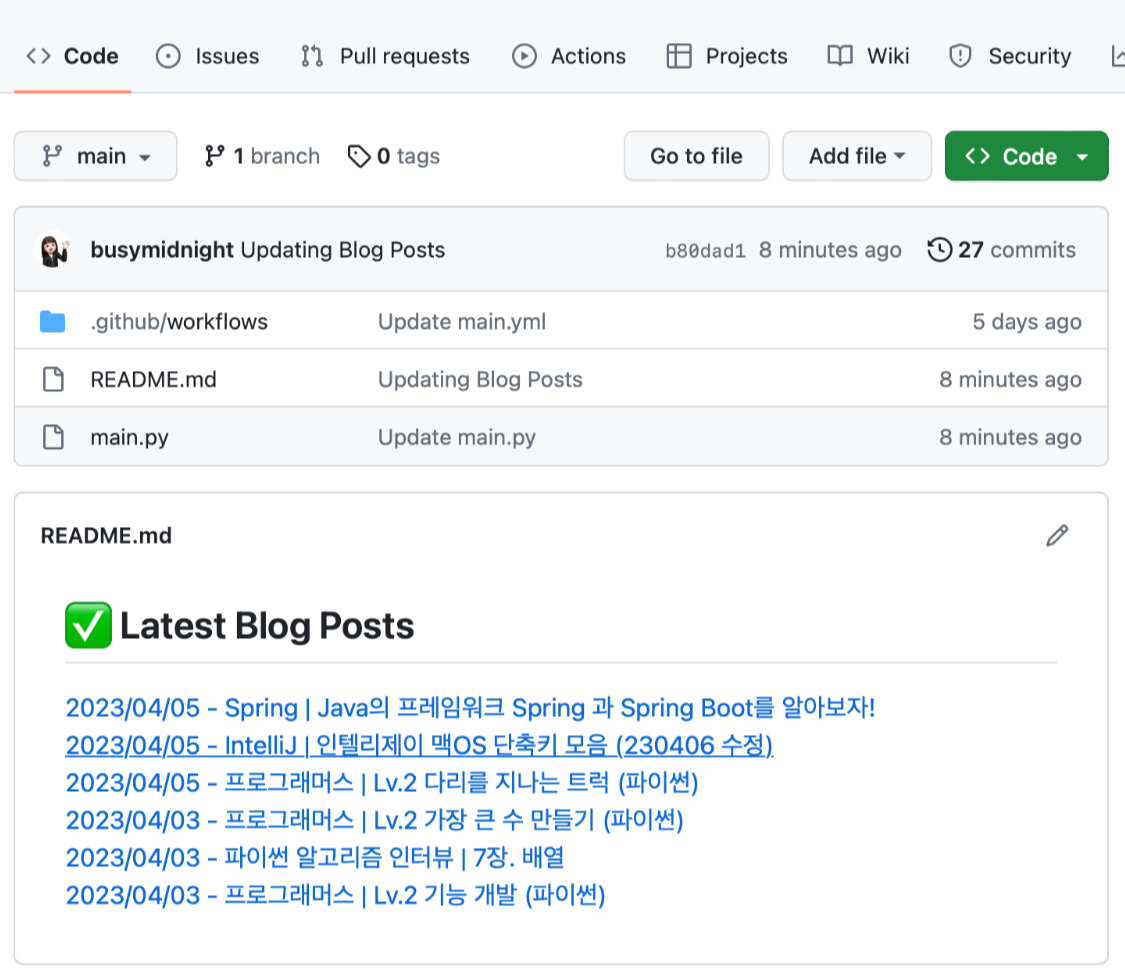Click the commits history clock icon
Screen dimensions: 1125x973
point(939,250)
